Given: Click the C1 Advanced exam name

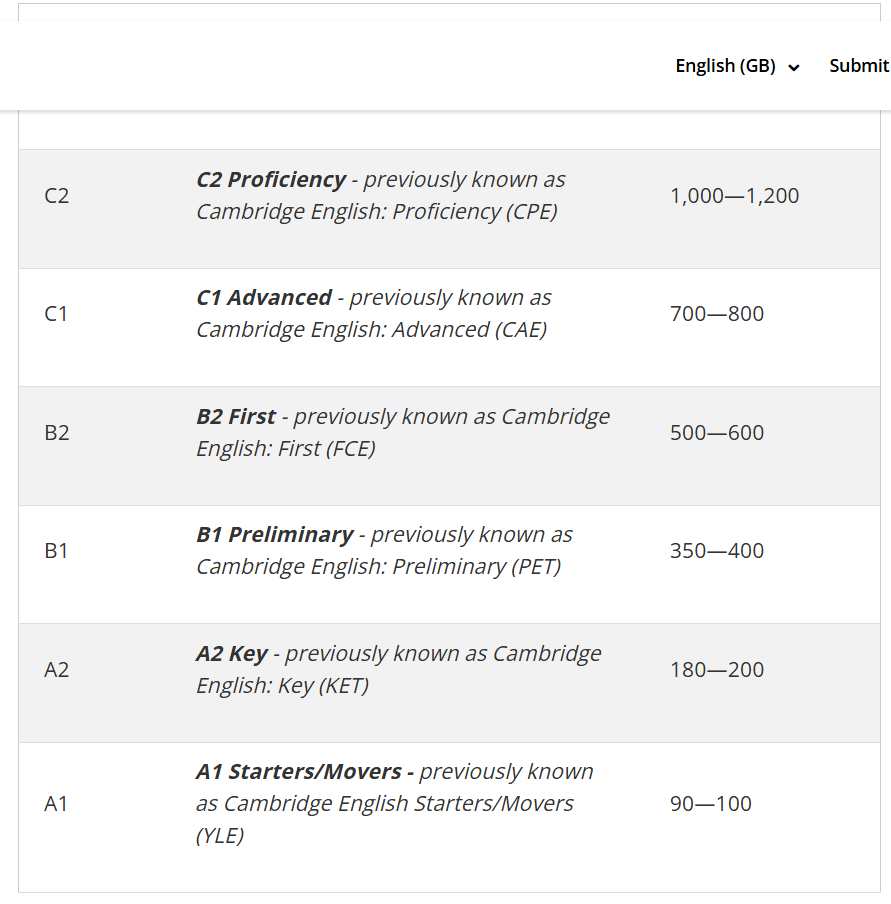Looking at the screenshot, I should point(264,298).
